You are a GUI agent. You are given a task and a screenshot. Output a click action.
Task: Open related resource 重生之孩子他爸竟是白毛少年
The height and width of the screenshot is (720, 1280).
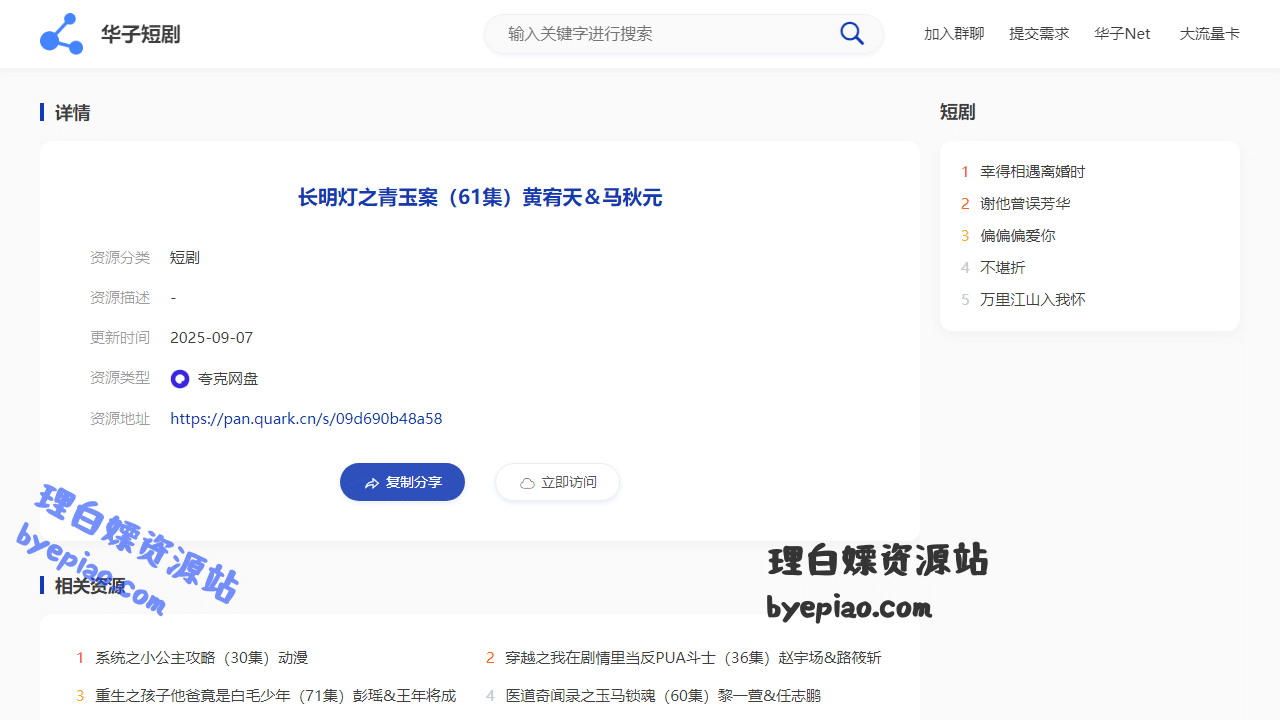(275, 695)
